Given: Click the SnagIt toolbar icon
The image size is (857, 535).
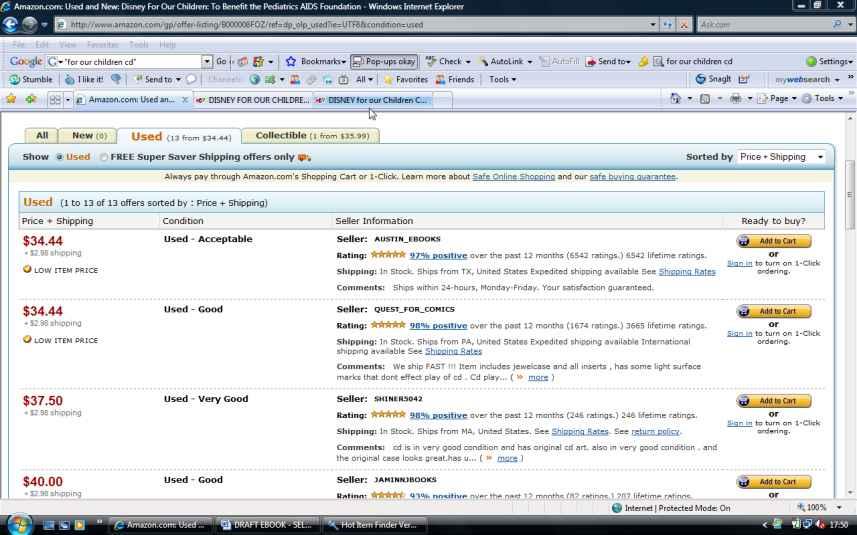Looking at the screenshot, I should pos(713,79).
